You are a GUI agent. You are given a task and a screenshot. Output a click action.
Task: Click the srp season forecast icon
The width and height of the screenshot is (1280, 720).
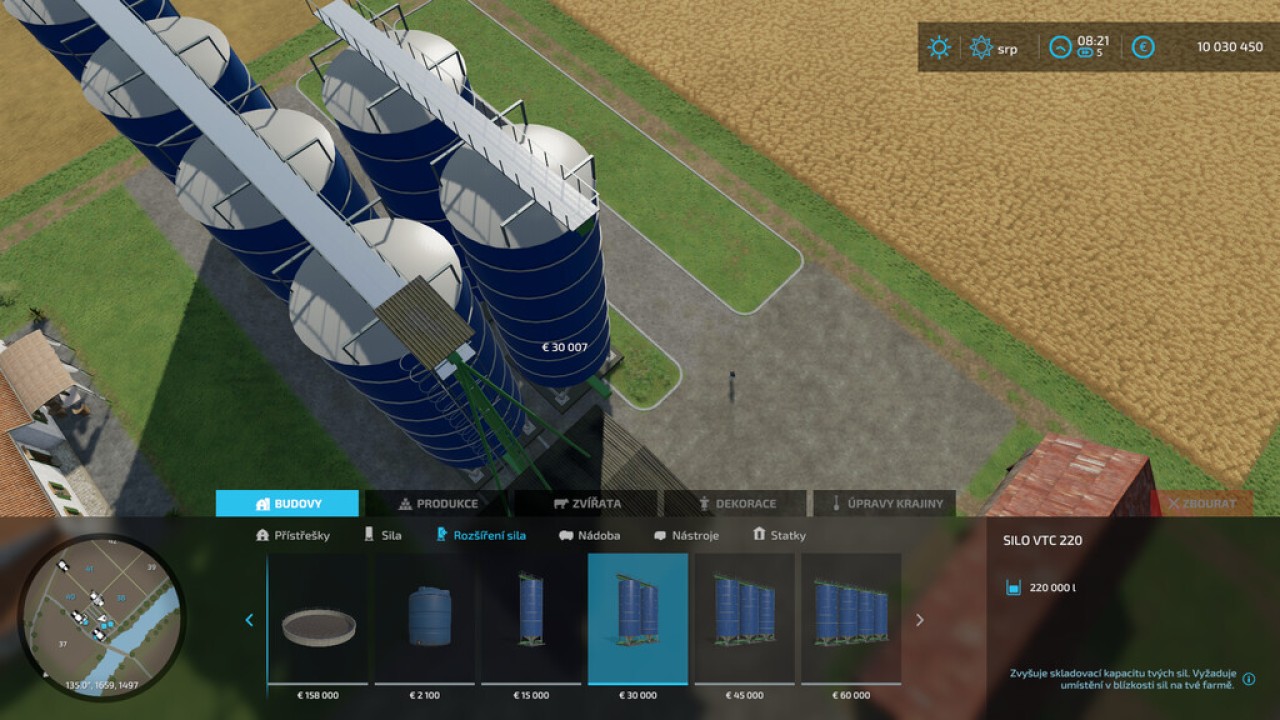[981, 47]
